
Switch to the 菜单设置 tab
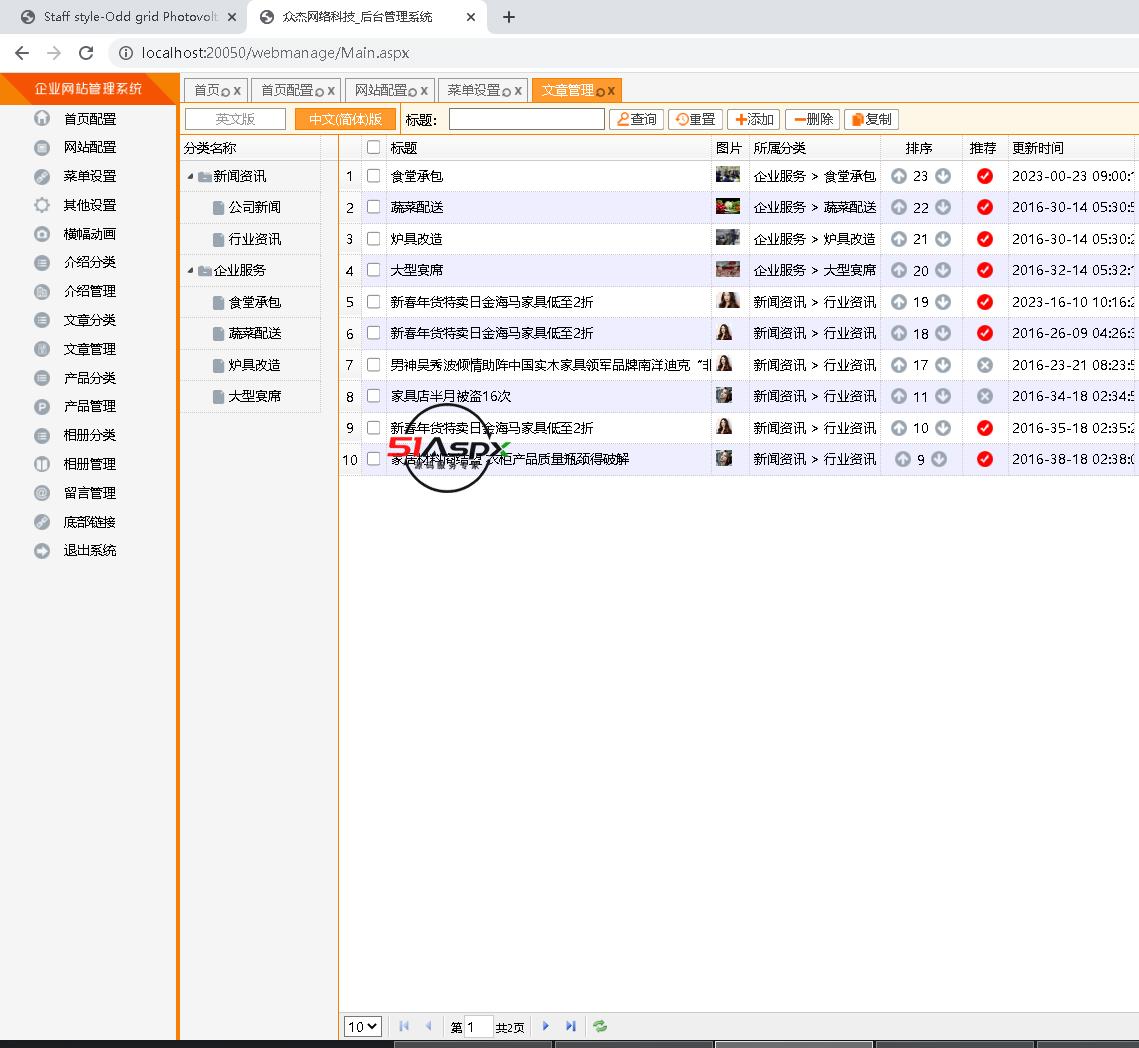coord(473,90)
